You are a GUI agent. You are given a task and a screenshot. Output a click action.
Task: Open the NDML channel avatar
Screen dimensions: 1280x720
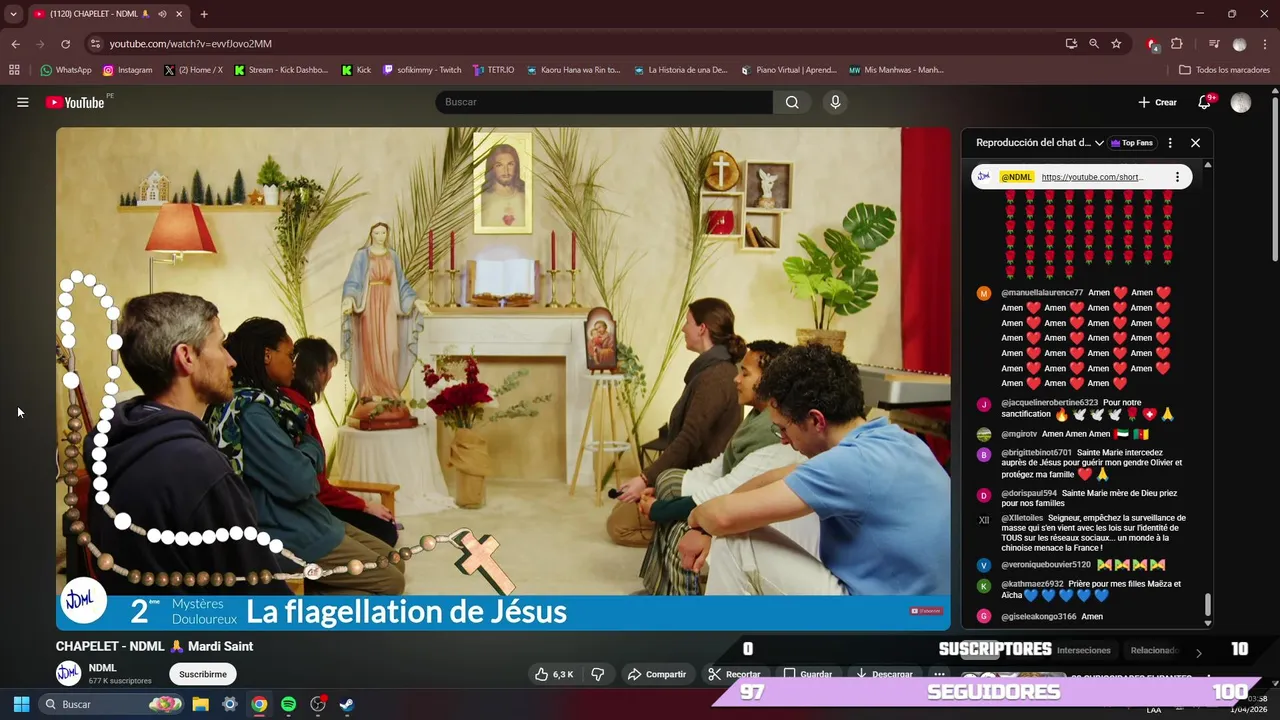(x=68, y=673)
